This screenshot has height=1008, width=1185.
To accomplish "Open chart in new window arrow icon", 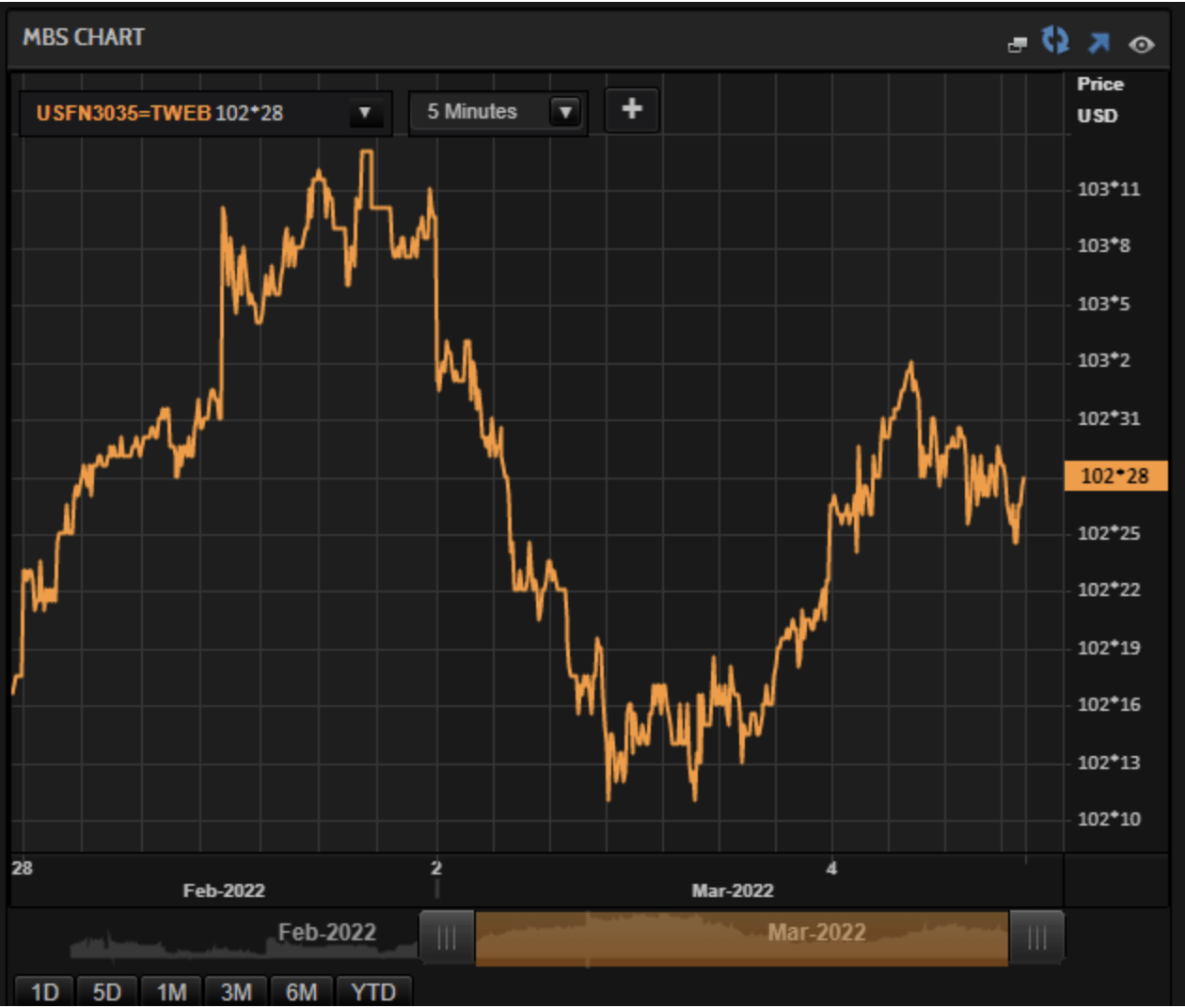I will click(1098, 42).
